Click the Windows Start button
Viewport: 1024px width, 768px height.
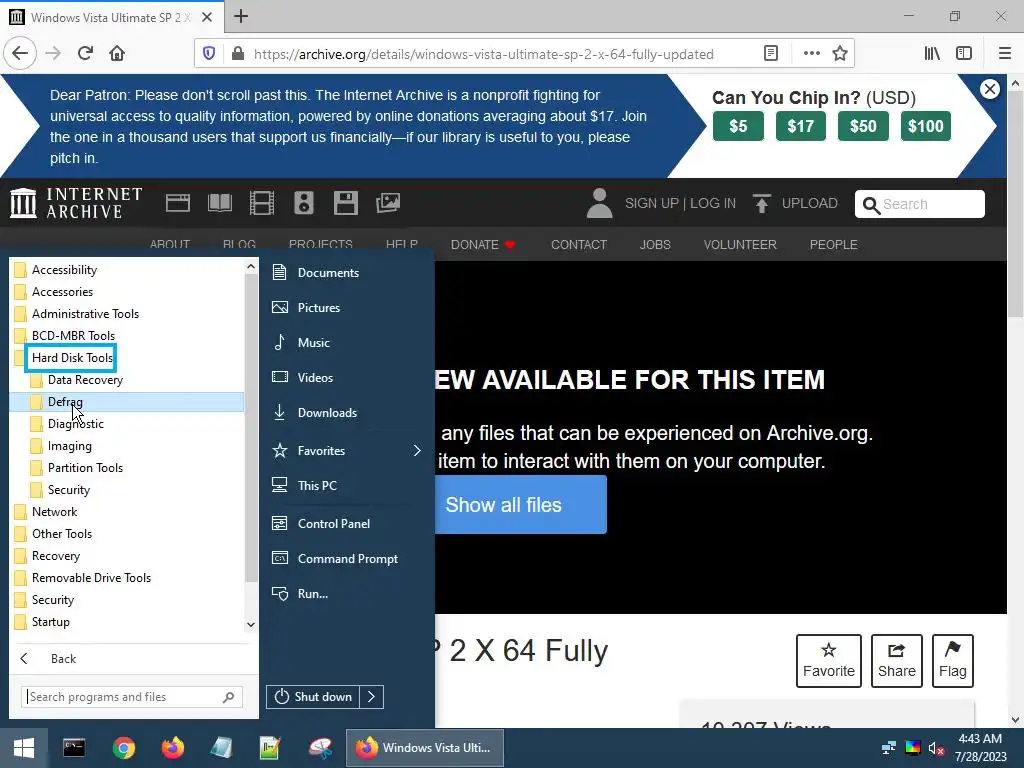coord(24,748)
